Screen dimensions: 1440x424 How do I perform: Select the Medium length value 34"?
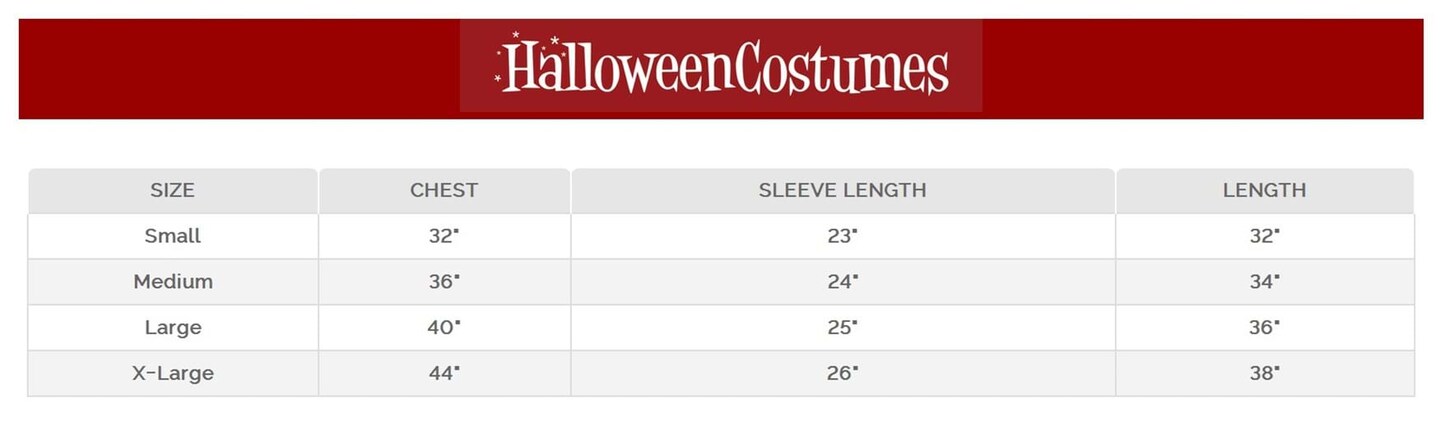(1264, 282)
